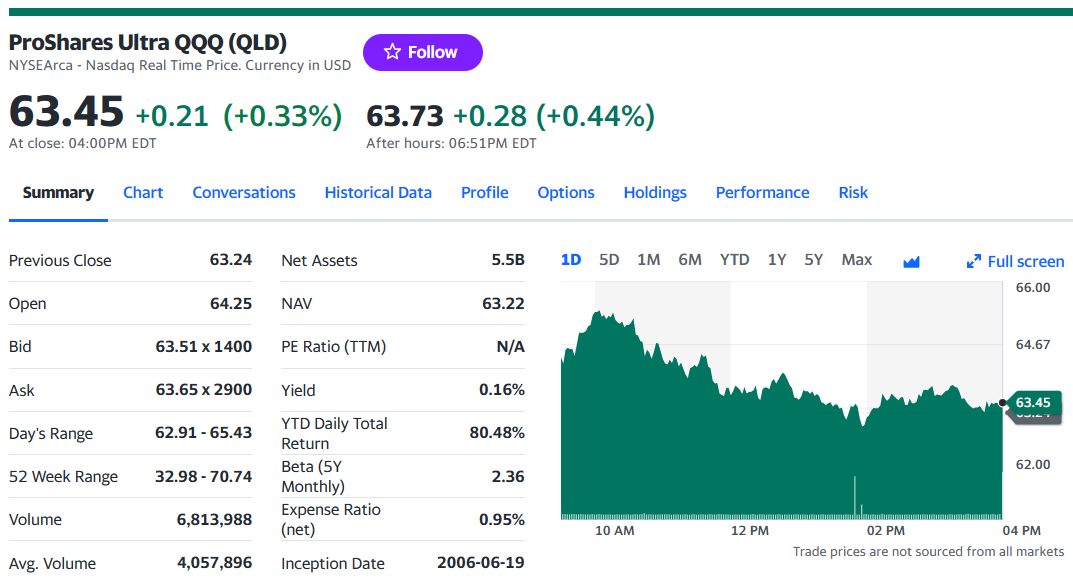The width and height of the screenshot is (1073, 582).
Task: Show the YTD chart range
Action: click(734, 260)
